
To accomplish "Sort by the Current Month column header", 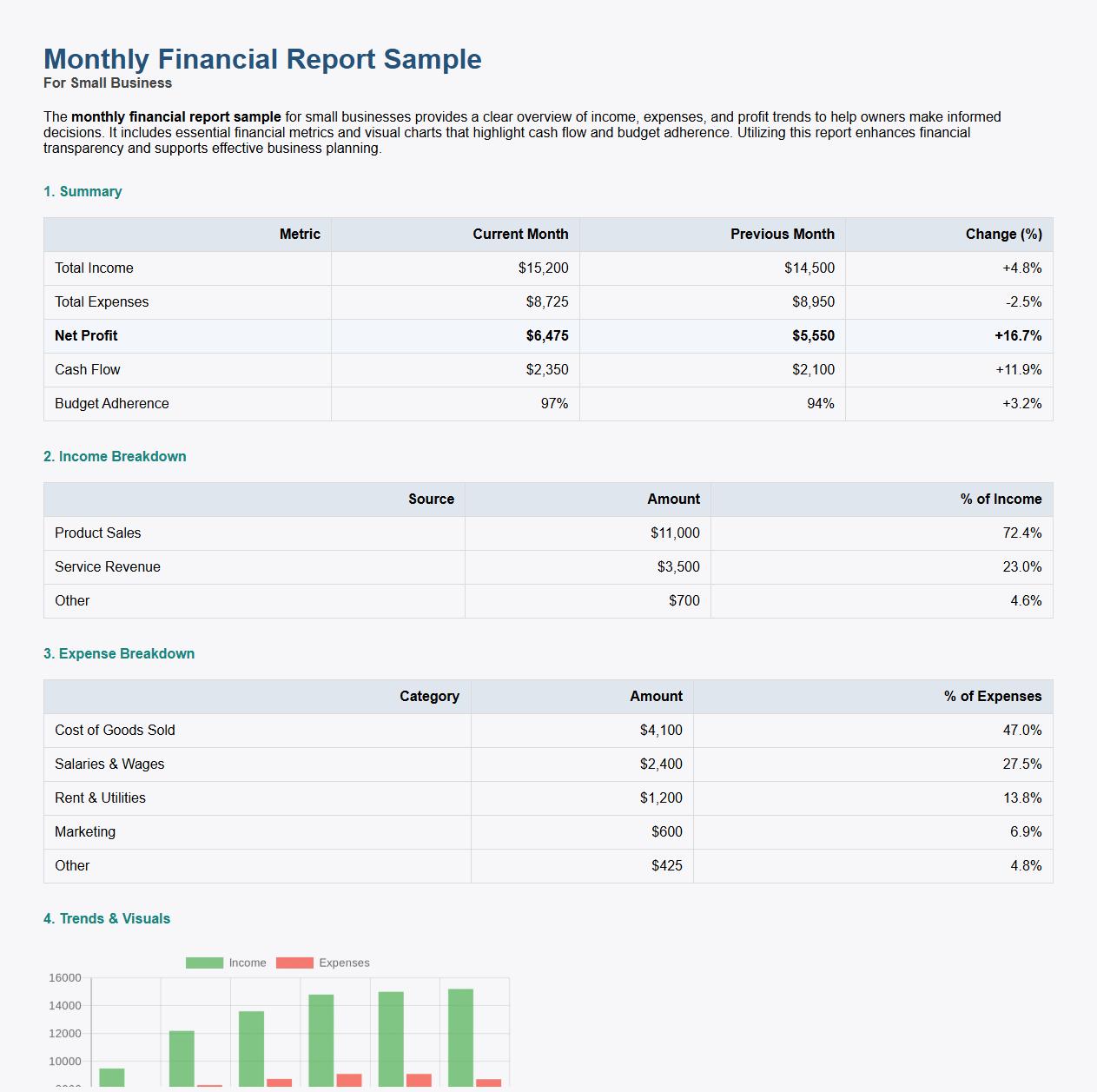I will coord(520,234).
